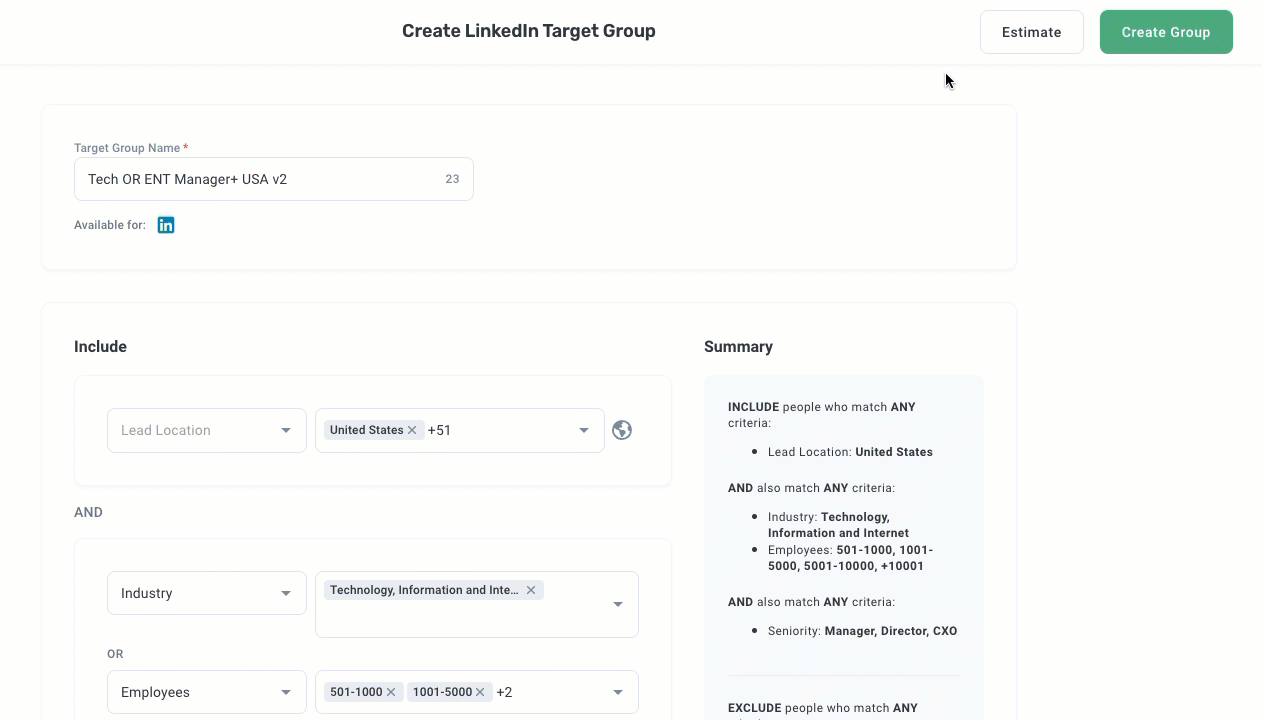Click the Estimate button

click(1031, 32)
